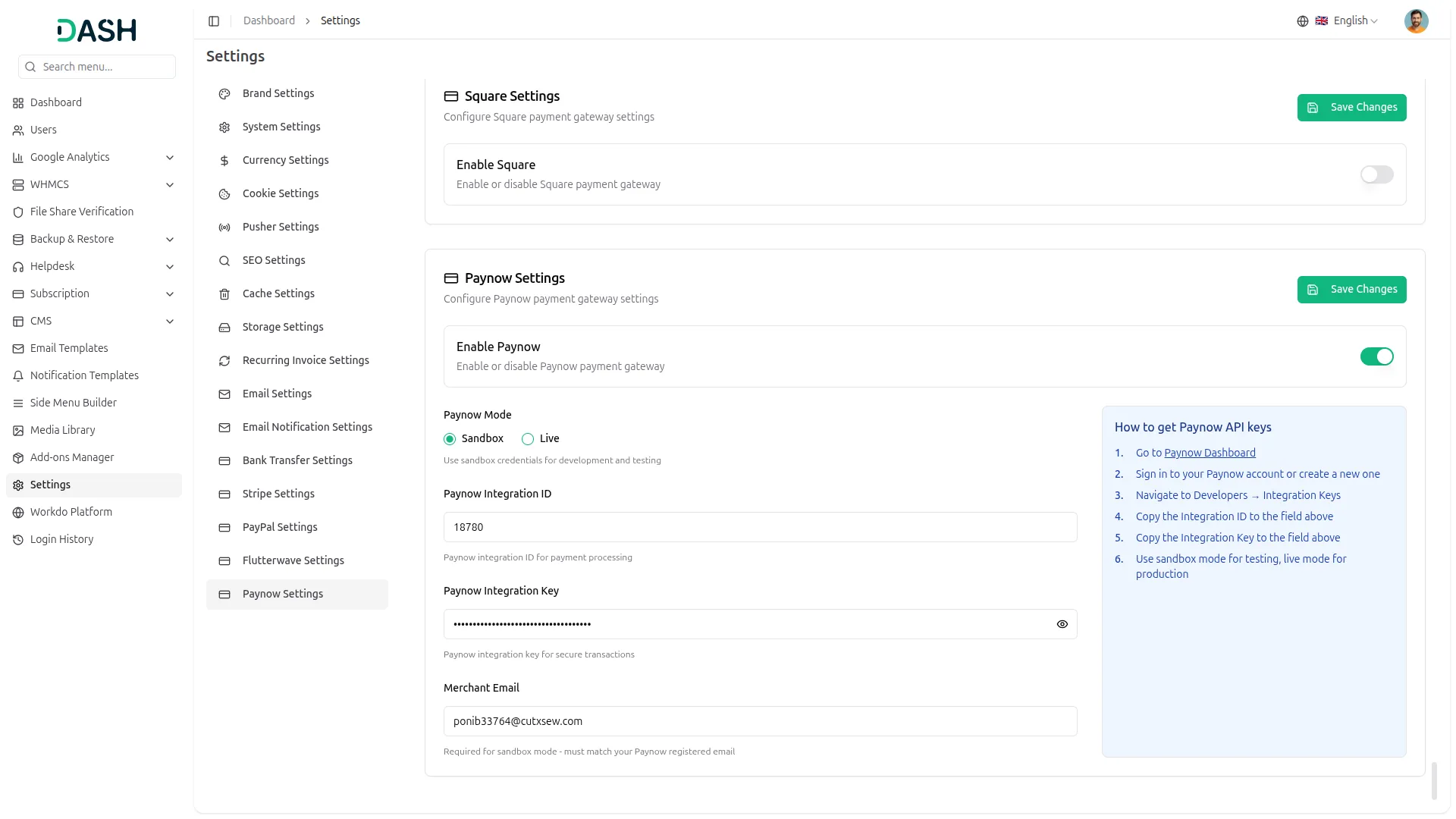
Task: Click the Add-ons Manager package icon
Action: tap(18, 458)
